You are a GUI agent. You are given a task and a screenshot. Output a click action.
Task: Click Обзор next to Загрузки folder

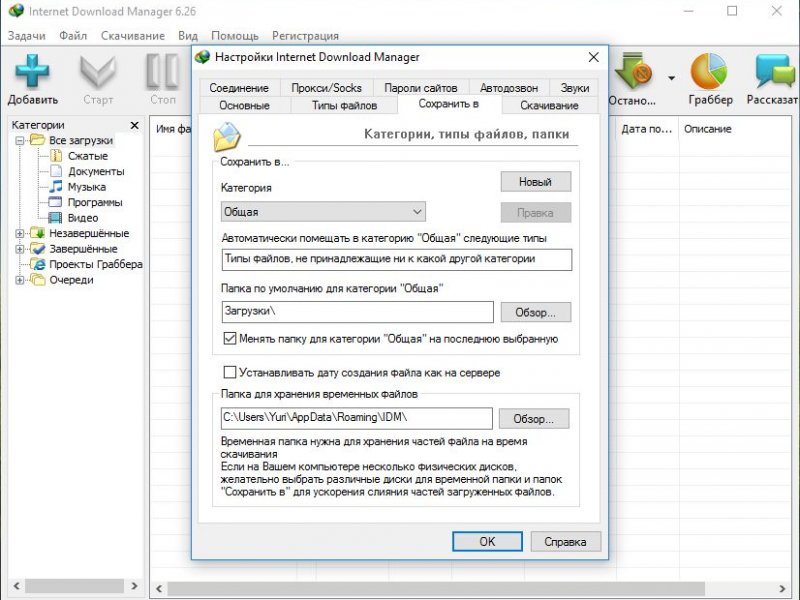536,312
